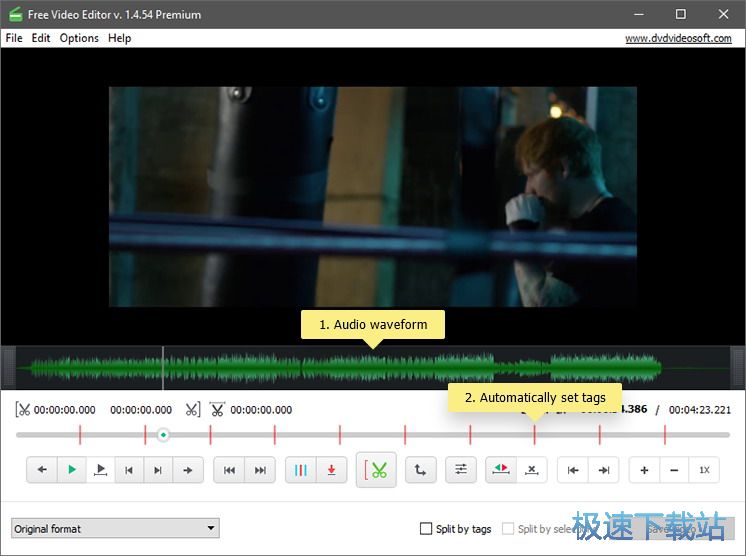Click the selection end scissors icon
746x556 pixels.
point(192,410)
